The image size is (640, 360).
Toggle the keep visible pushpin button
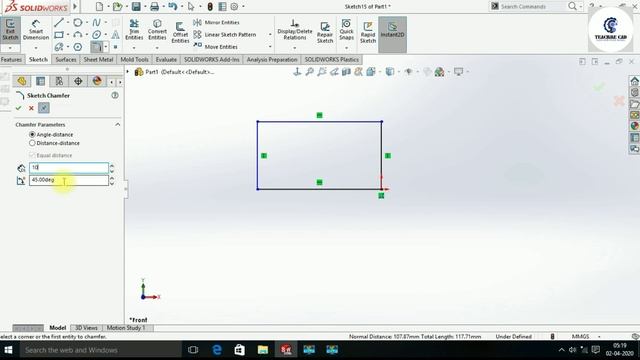point(44,108)
